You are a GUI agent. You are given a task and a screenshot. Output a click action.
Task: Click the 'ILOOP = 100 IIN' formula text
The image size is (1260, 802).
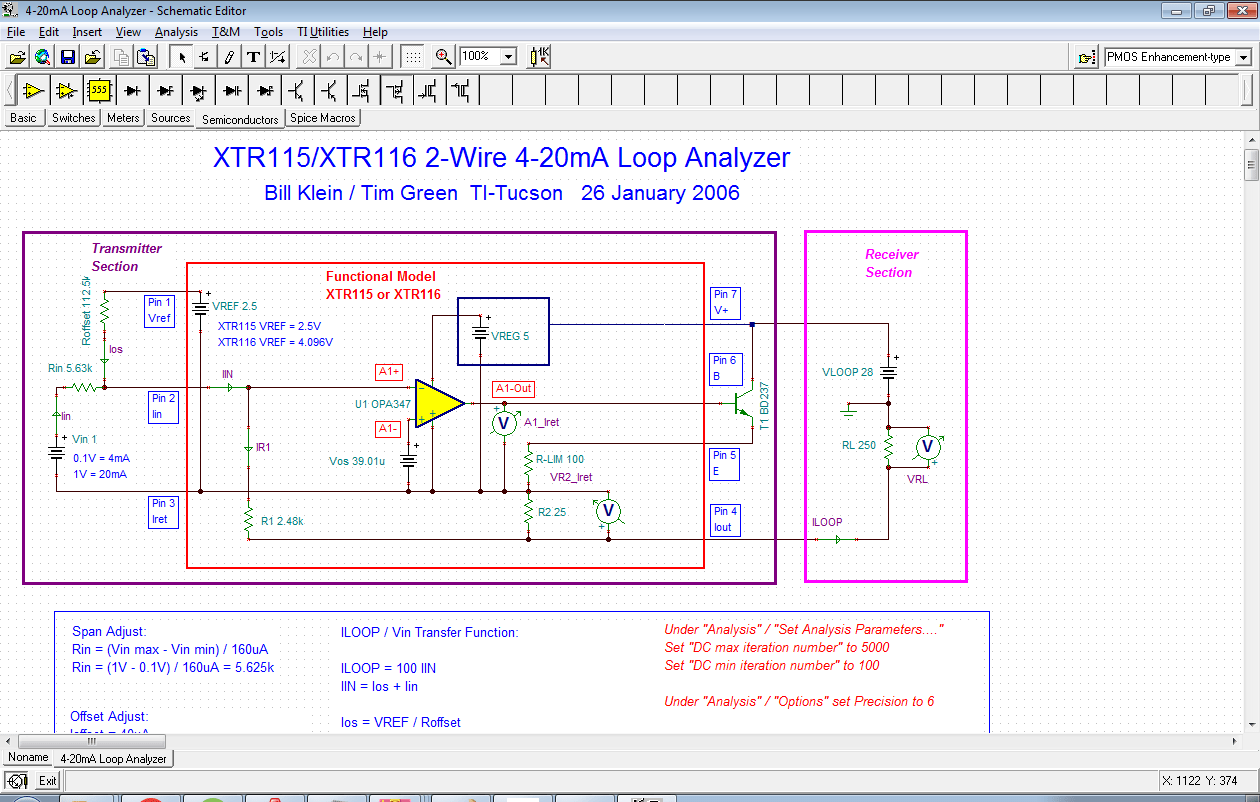388,668
